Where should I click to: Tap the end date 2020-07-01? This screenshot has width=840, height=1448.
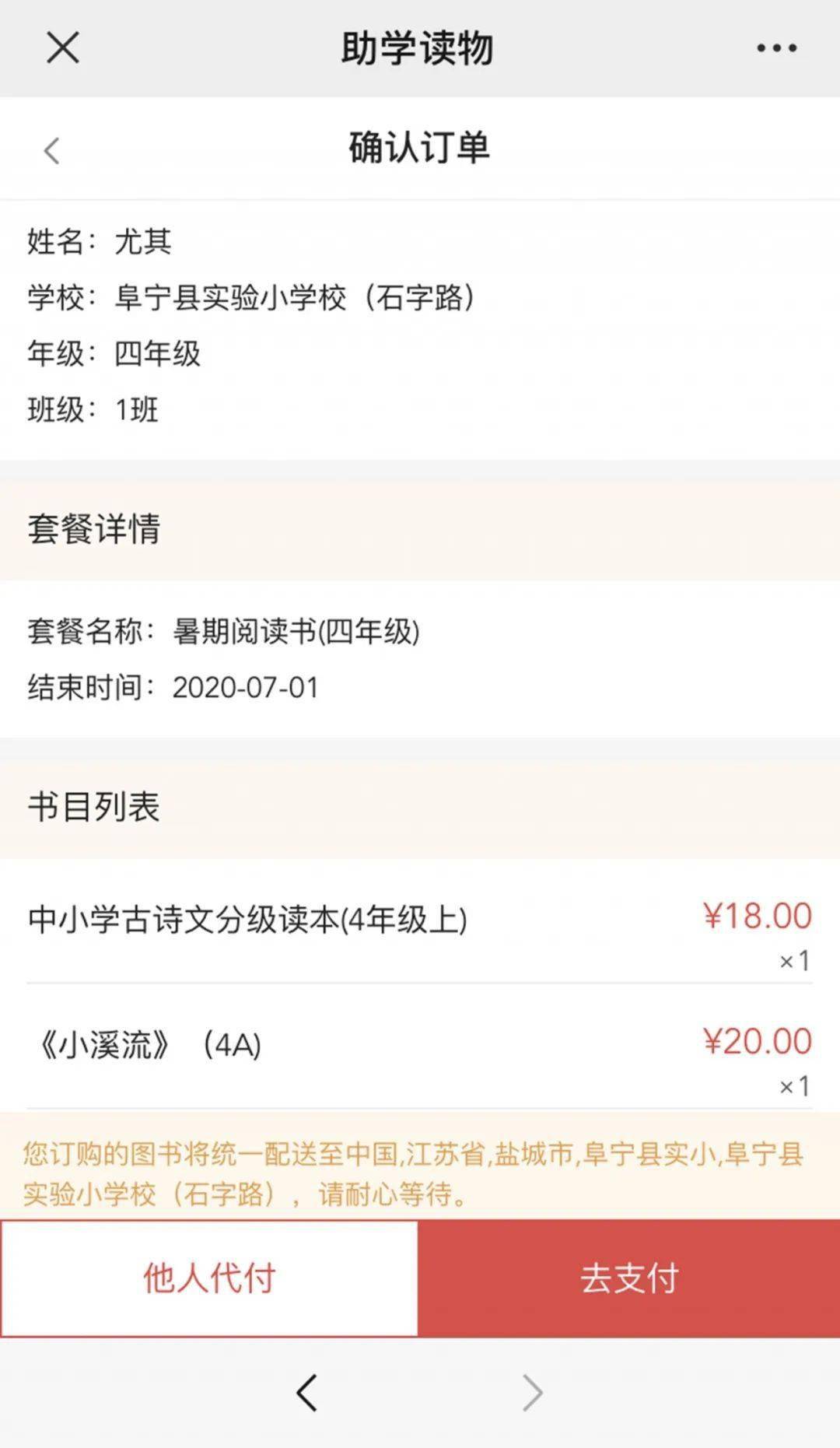tap(245, 688)
